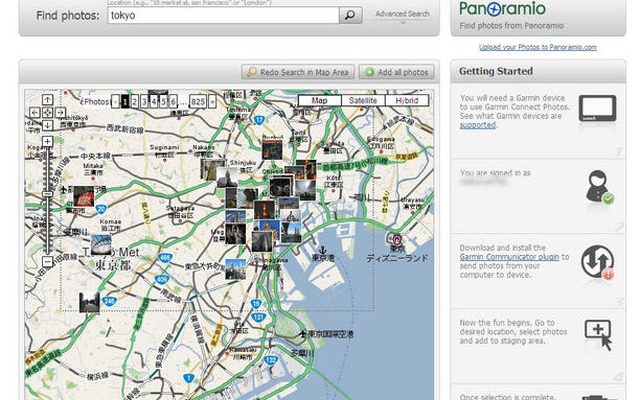Go to photos page 5
This screenshot has width=640, height=400.
tap(163, 101)
